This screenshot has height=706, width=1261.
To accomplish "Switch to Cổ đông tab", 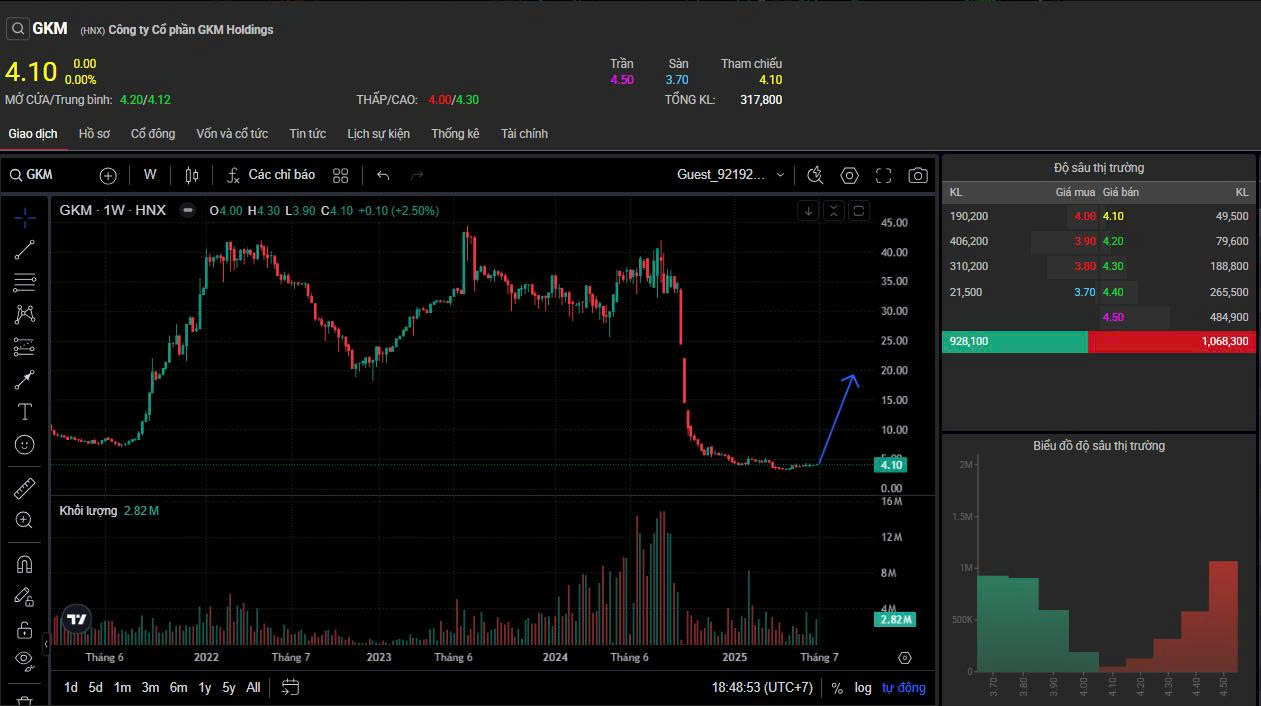I will coord(153,134).
